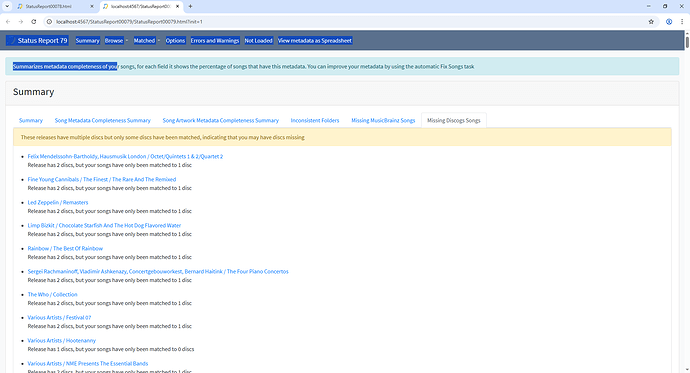690x373 pixels.
Task: Open Chrome's three-dot menu
Action: pos(682,22)
